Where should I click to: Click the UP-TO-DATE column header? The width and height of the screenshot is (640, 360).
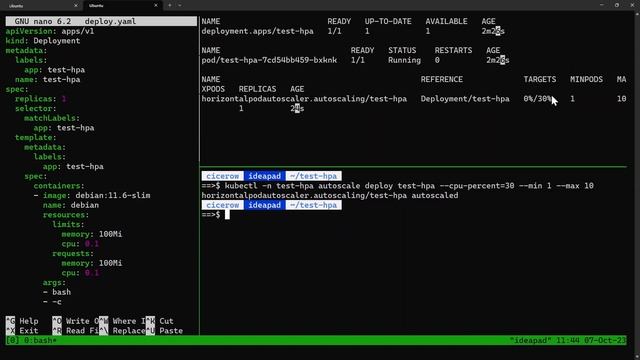388,21
